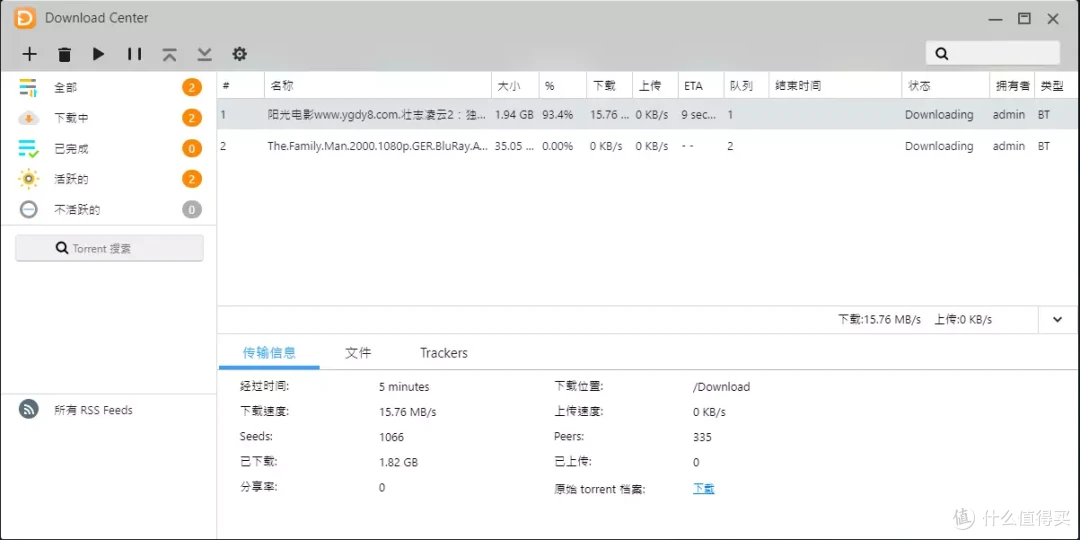The width and height of the screenshot is (1080, 540).
Task: Click status bar 下載:15.76 MB/s text
Action: [x=880, y=320]
